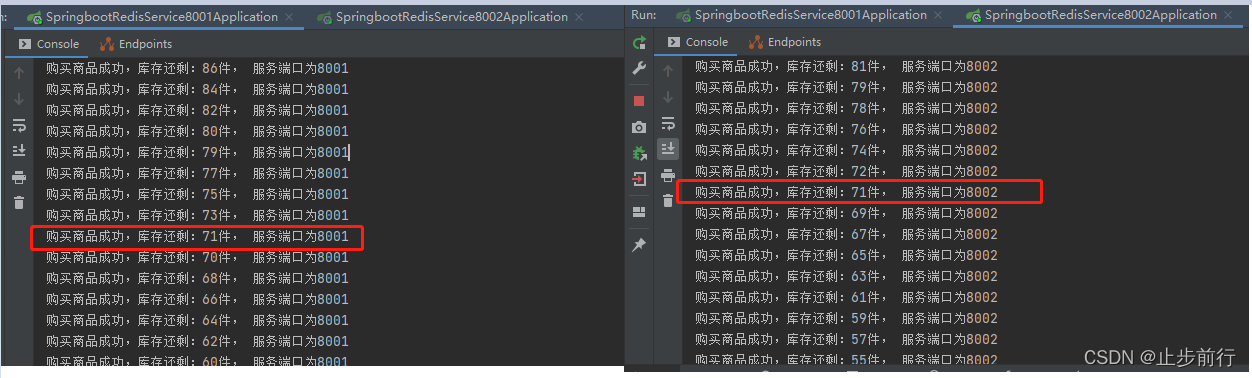The image size is (1252, 378).
Task: Click down-arrow in the 8001 console toolbar
Action: click(19, 99)
